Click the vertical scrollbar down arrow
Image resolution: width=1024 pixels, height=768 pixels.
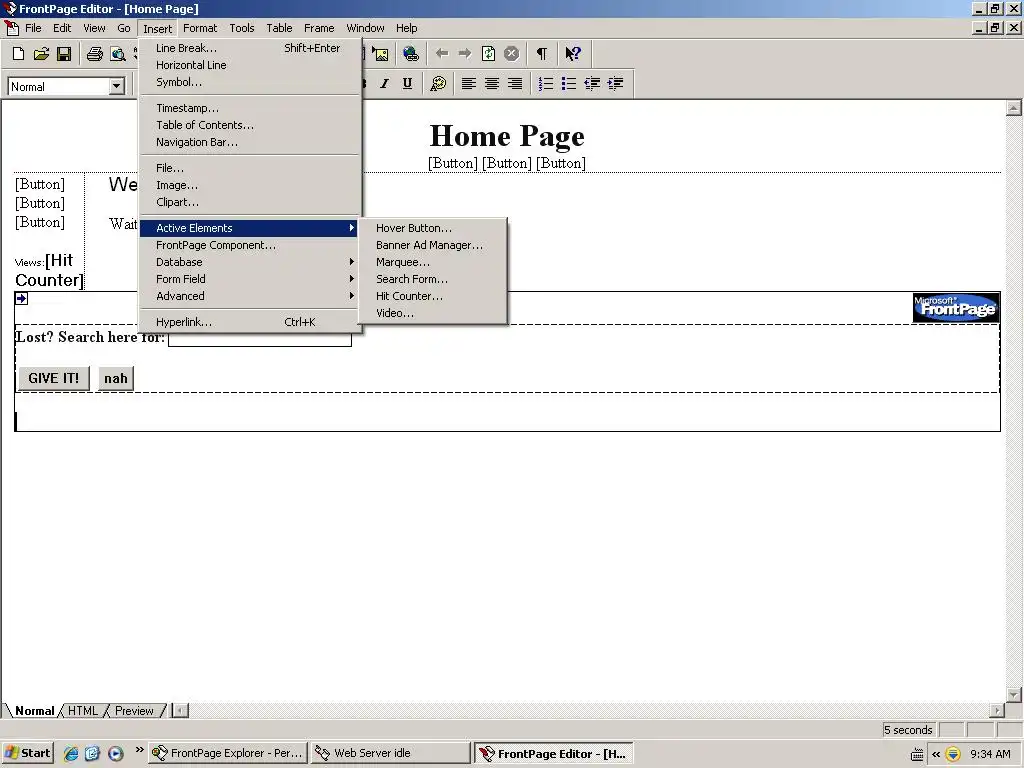coord(1014,695)
